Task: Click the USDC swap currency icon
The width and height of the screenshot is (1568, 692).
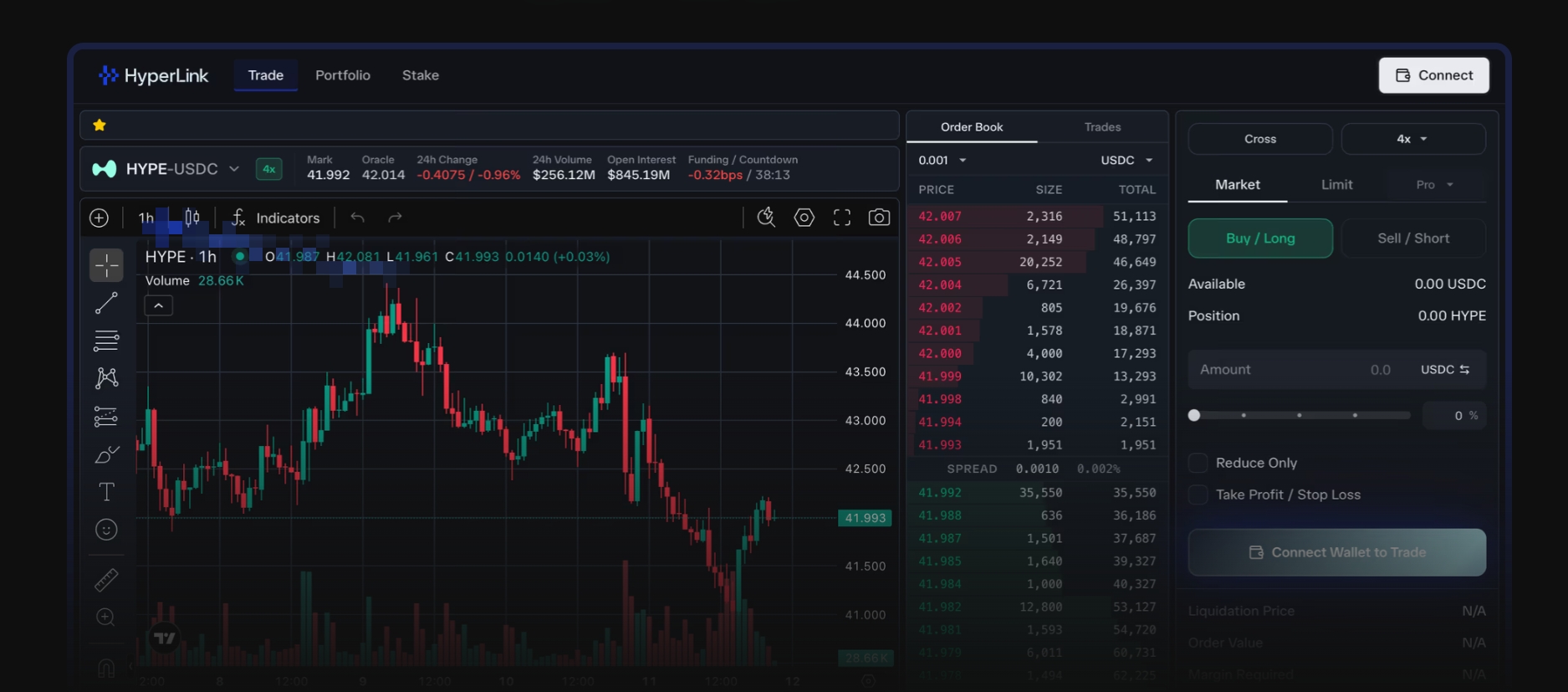Action: [x=1464, y=370]
